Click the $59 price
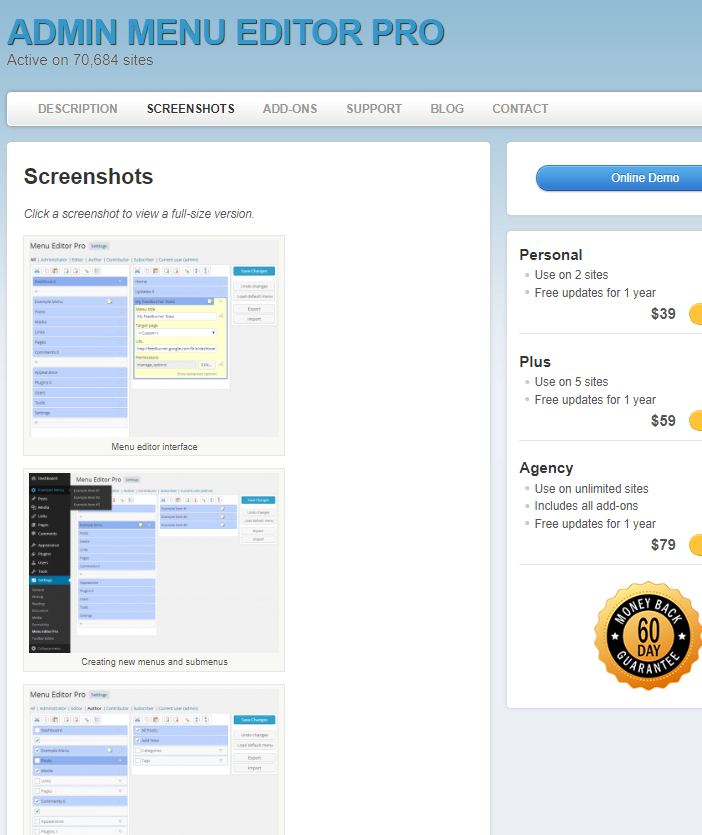 coord(663,421)
